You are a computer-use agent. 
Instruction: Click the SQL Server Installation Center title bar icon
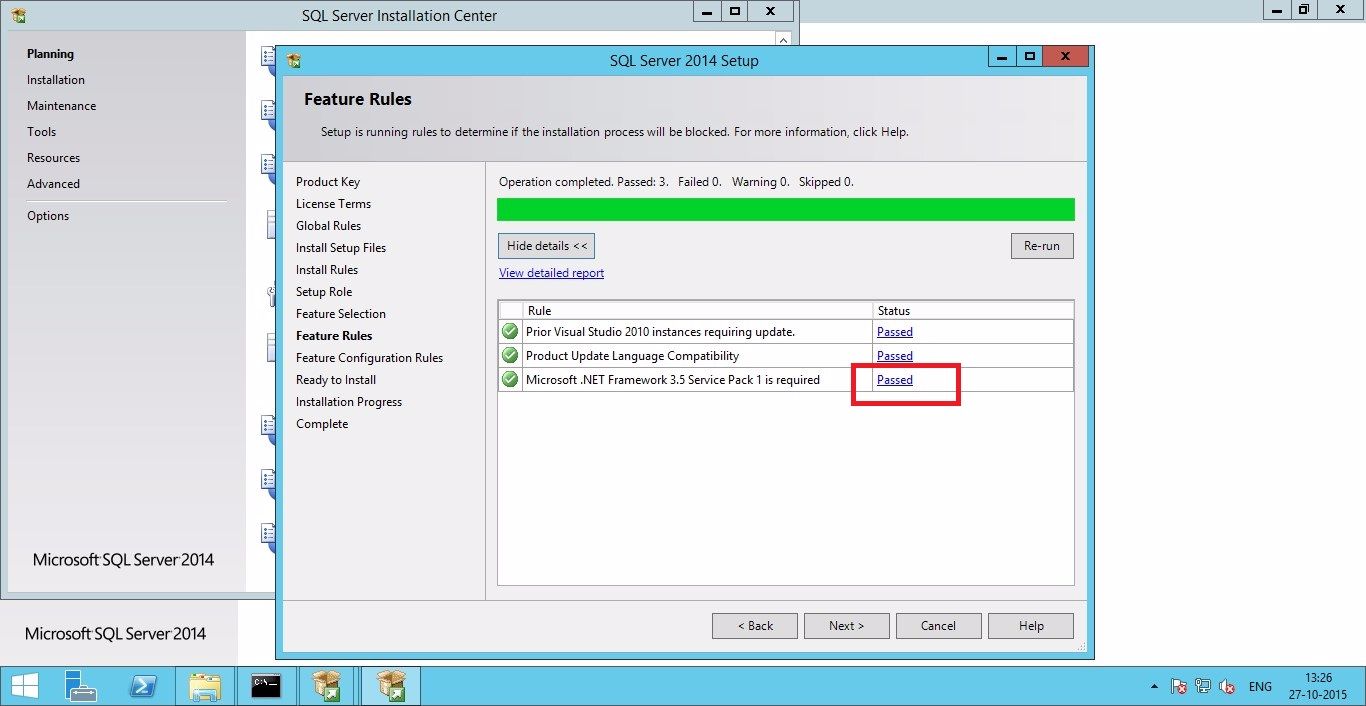(18, 15)
